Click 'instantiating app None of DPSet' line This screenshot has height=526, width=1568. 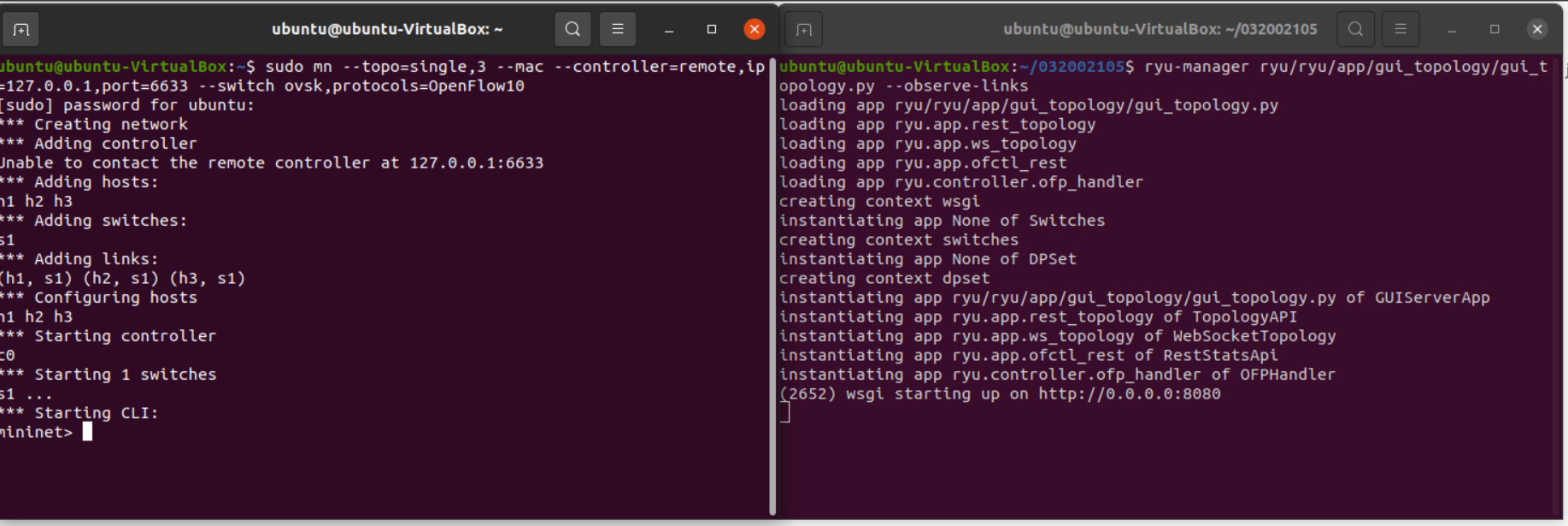pyautogui.click(x=928, y=259)
